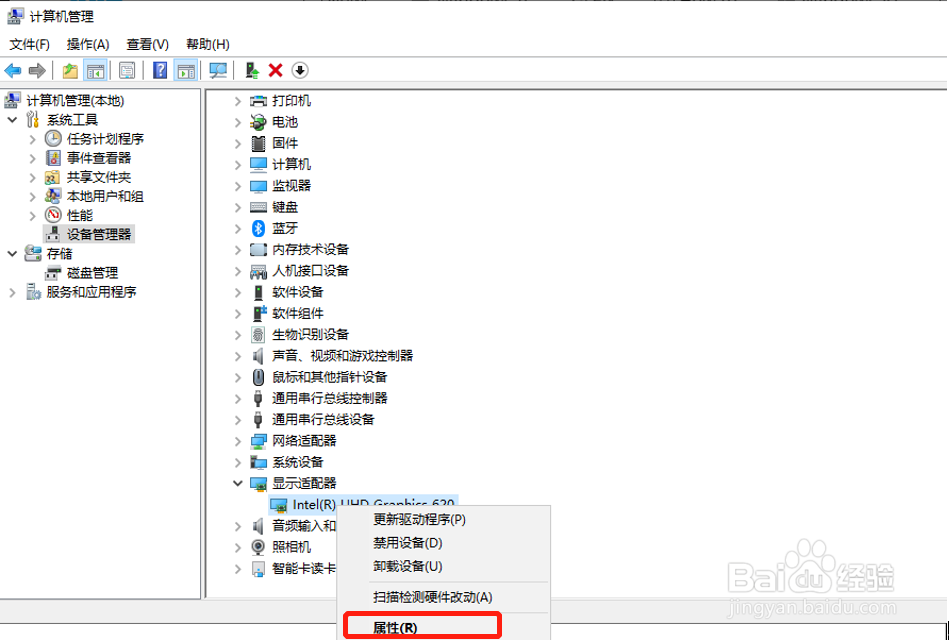Click the Properties toolbar icon
The image size is (949, 640).
click(126, 70)
